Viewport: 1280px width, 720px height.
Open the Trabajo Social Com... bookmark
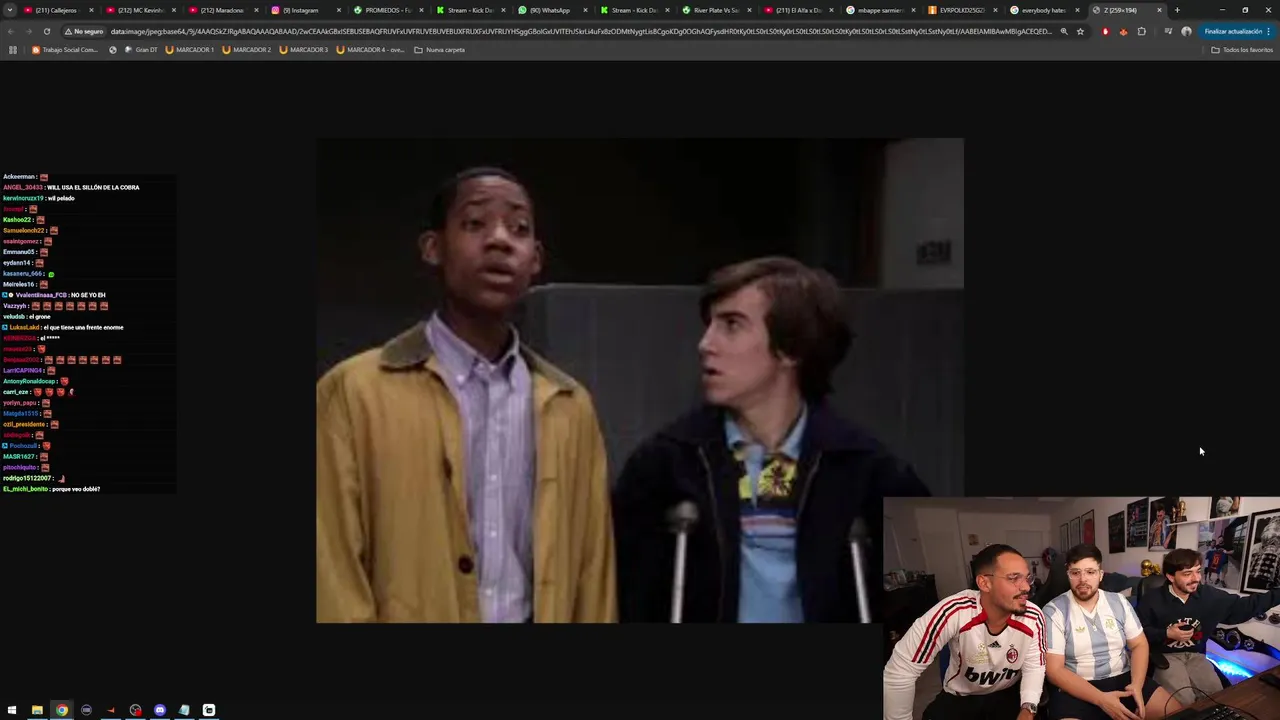[65, 50]
